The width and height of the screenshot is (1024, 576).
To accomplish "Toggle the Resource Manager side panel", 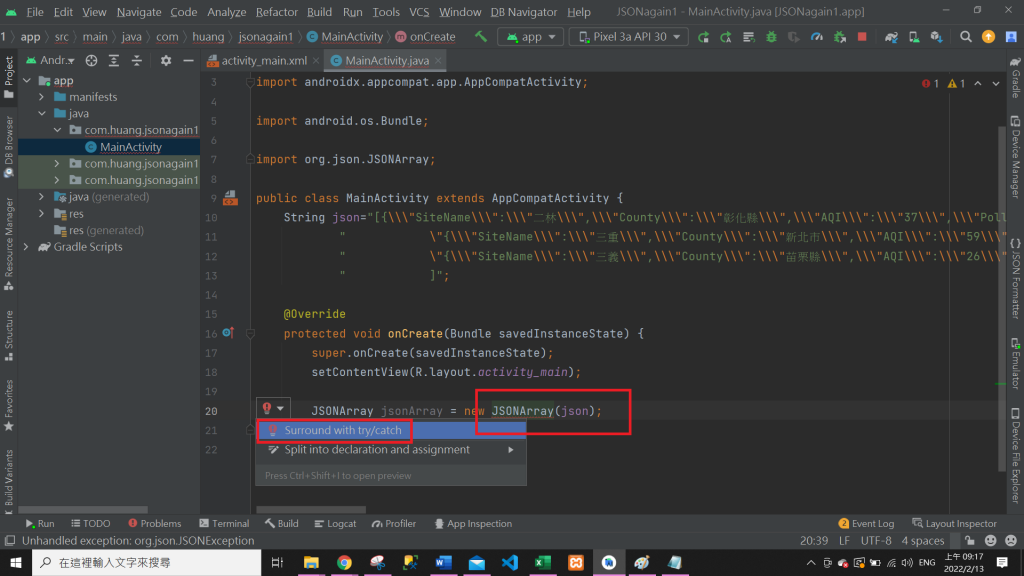I will click(x=8, y=244).
